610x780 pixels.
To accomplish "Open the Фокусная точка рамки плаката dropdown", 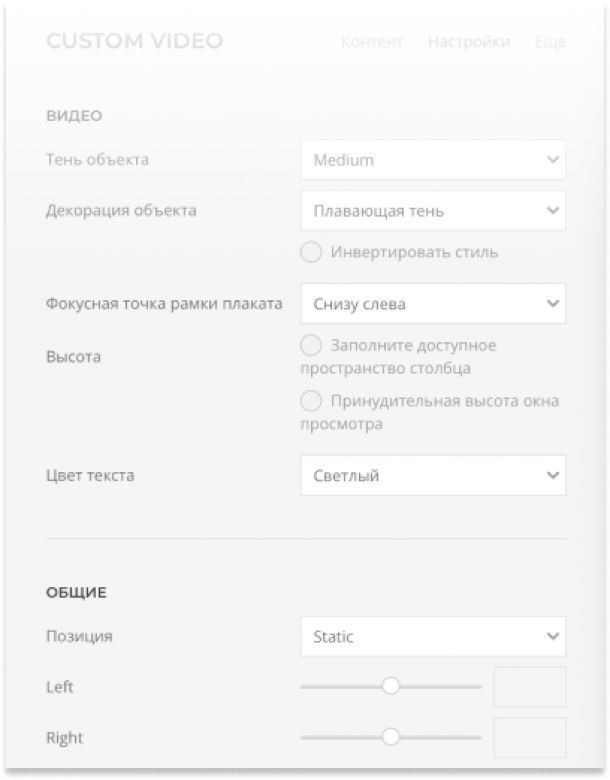I will (433, 303).
